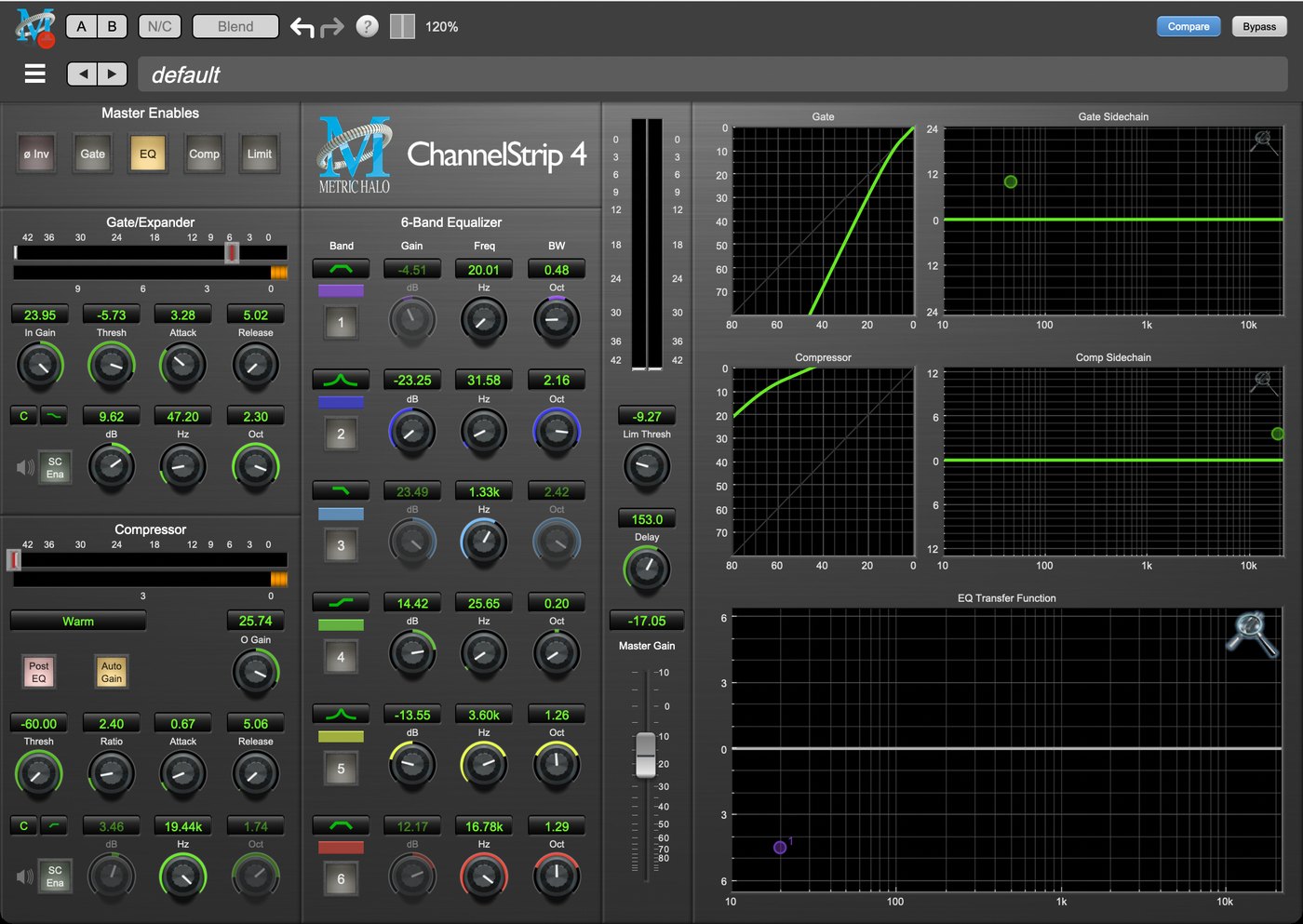This screenshot has height=924, width=1303.
Task: Click the Blend button
Action: coord(235,26)
